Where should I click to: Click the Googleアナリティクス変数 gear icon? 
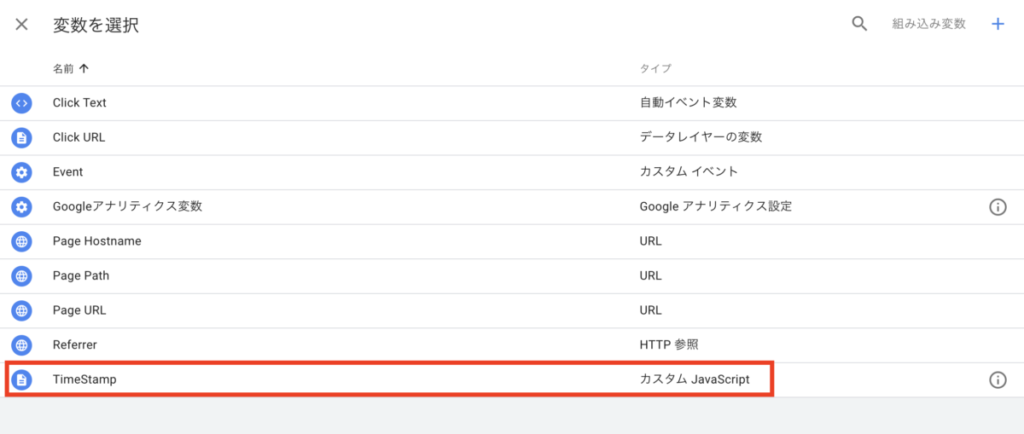22,207
